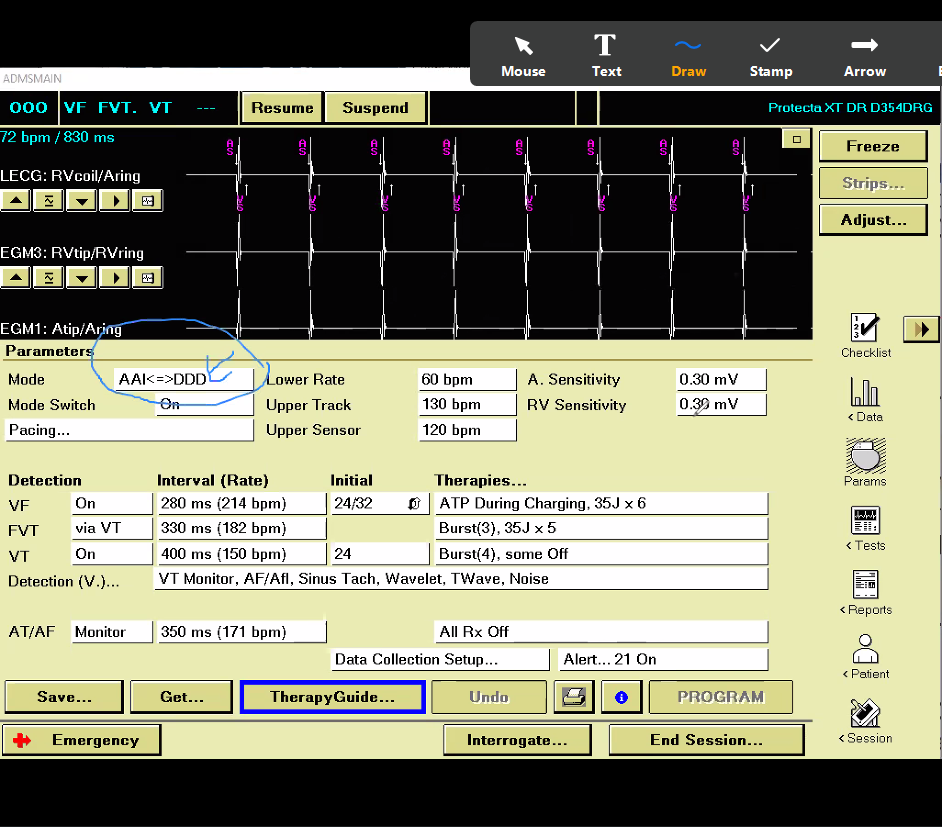This screenshot has width=942, height=827.
Task: Click the Get... button
Action: pyautogui.click(x=181, y=697)
